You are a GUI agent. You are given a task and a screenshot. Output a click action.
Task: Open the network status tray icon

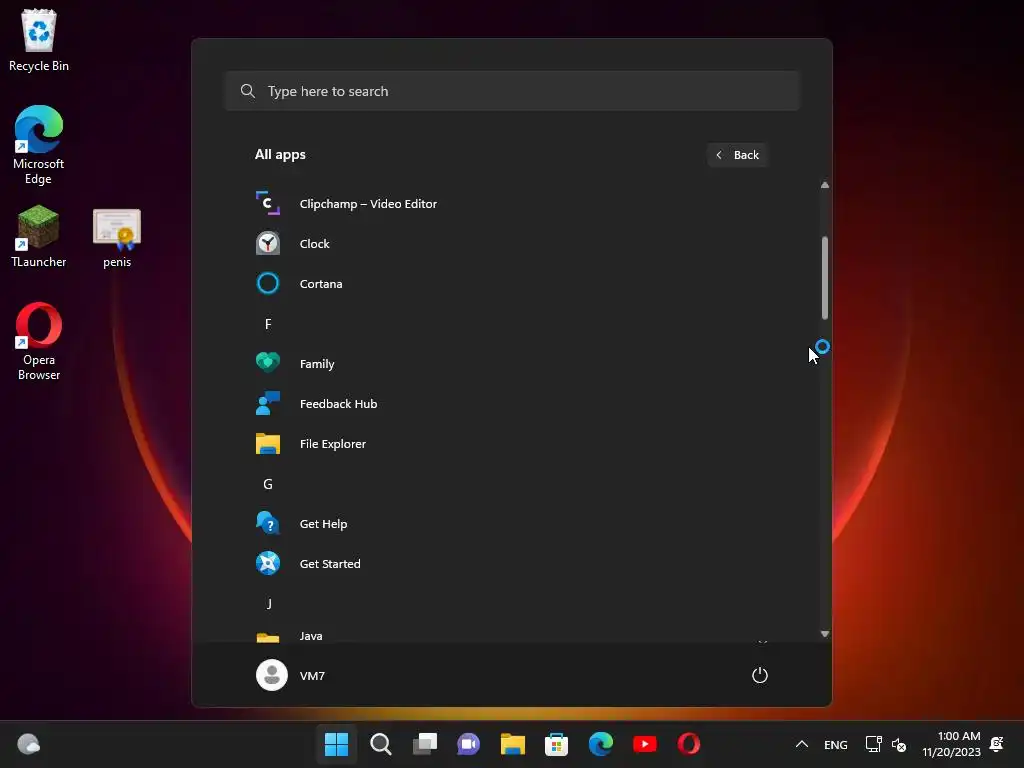(x=873, y=744)
